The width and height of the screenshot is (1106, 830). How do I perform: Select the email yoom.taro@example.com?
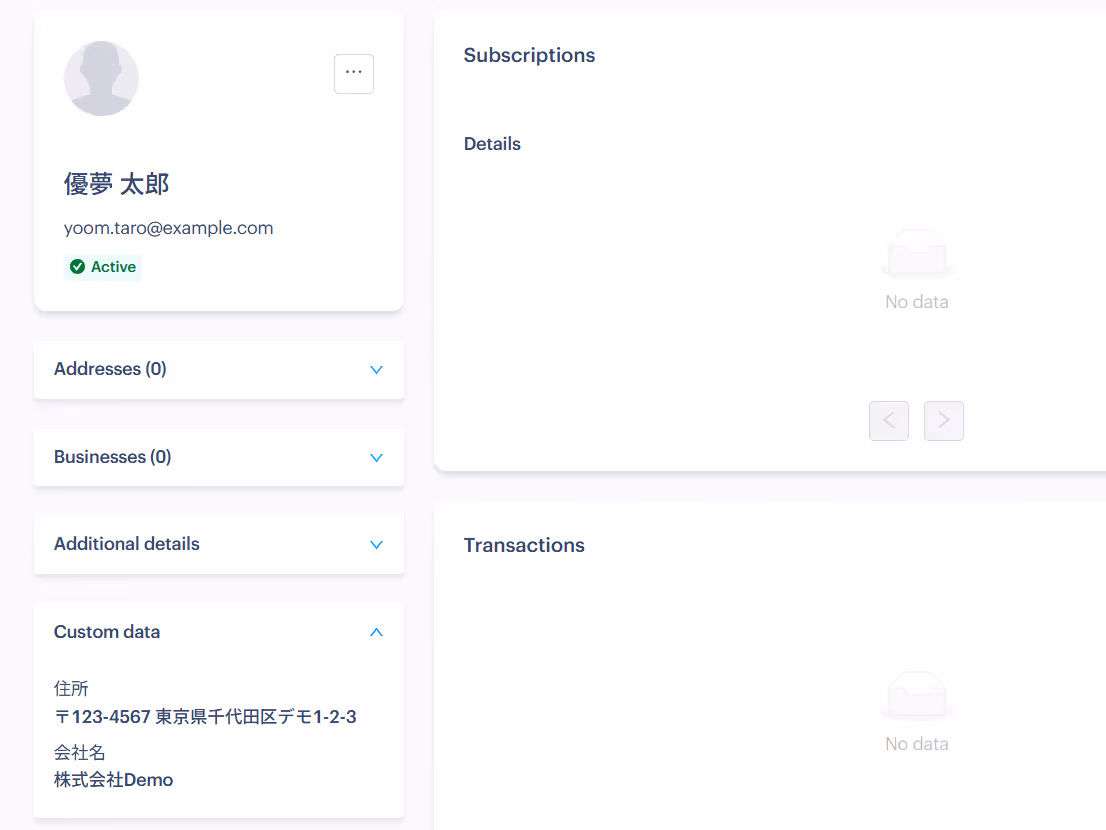[169, 228]
